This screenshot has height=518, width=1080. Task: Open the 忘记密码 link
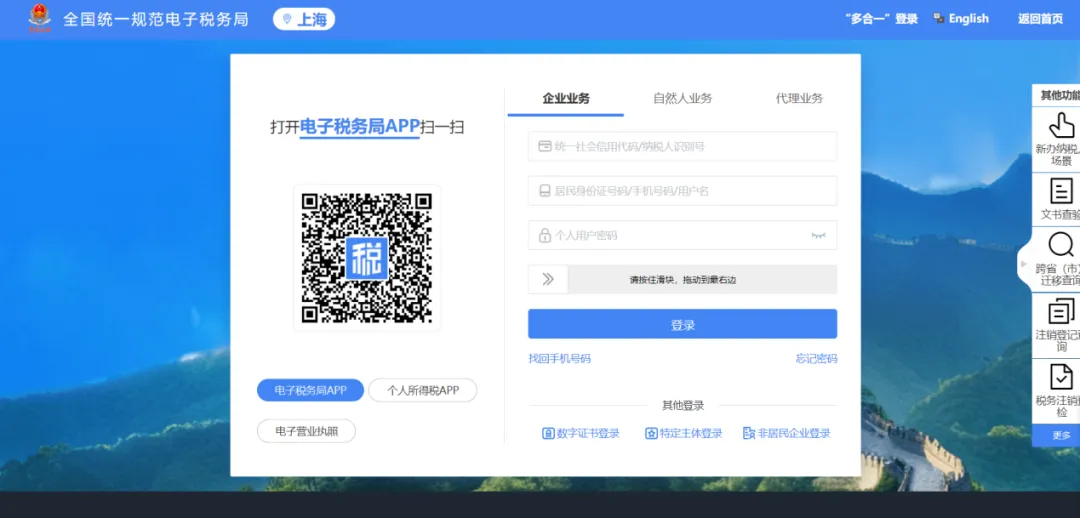816,359
